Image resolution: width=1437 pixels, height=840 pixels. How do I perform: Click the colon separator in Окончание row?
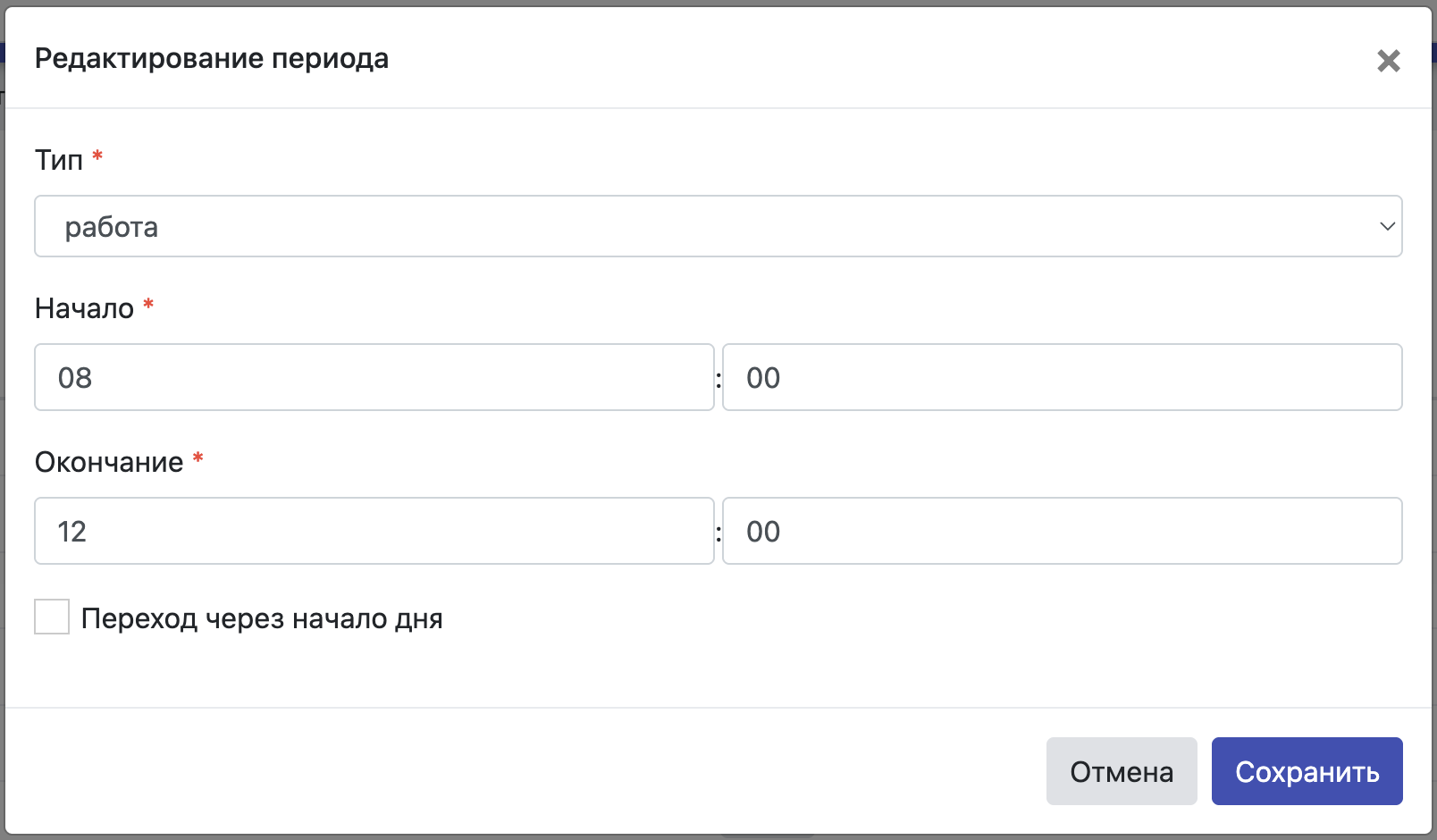718,533
